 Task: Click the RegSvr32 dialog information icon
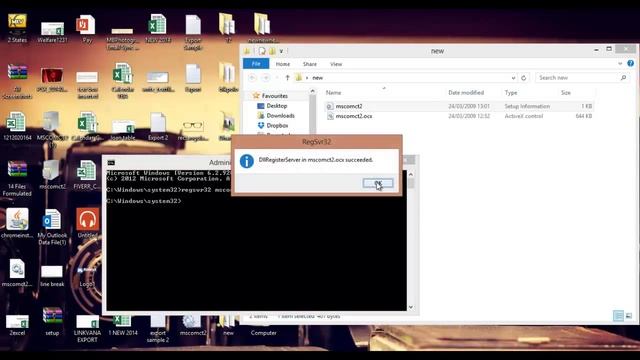[247, 161]
